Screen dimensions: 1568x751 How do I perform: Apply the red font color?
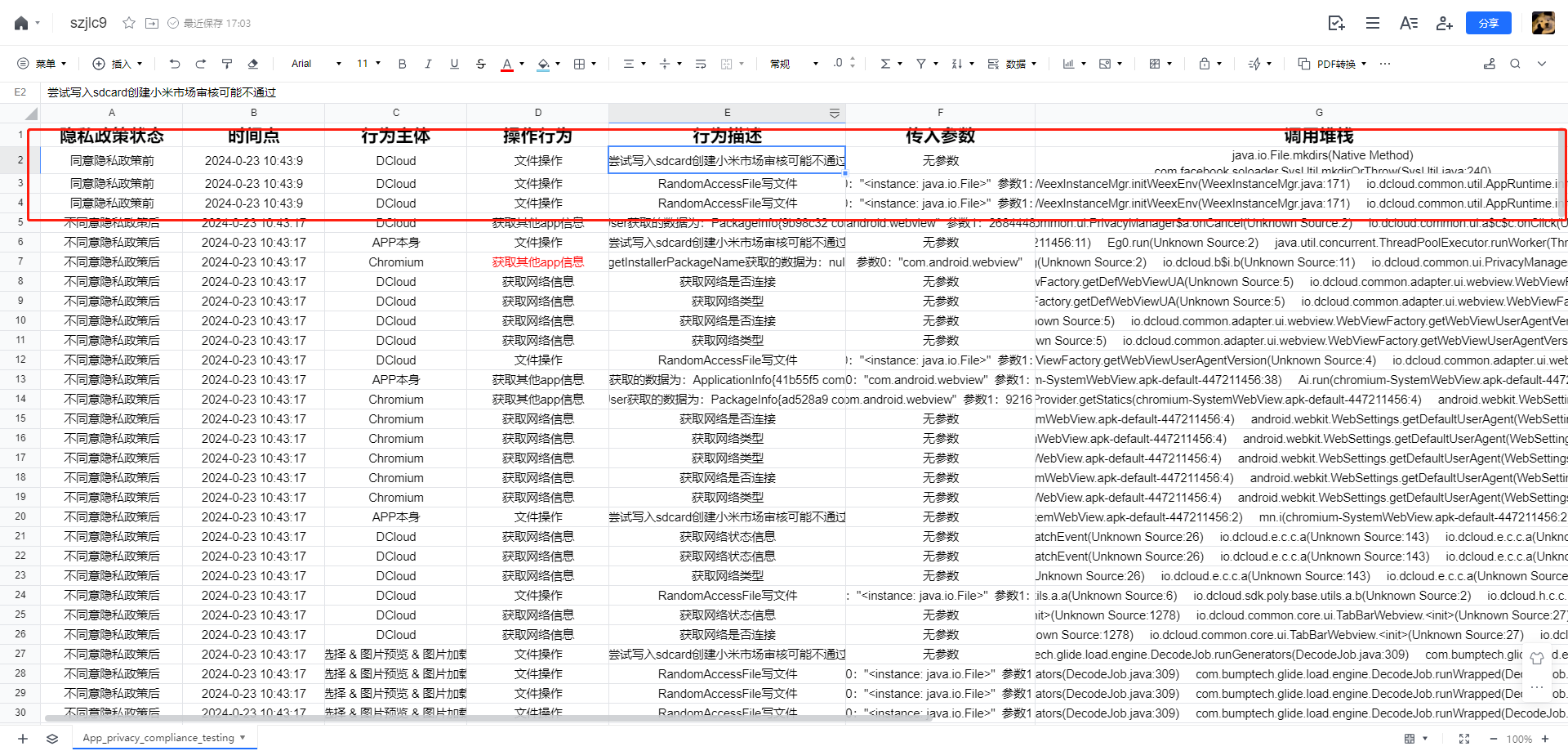click(x=507, y=64)
